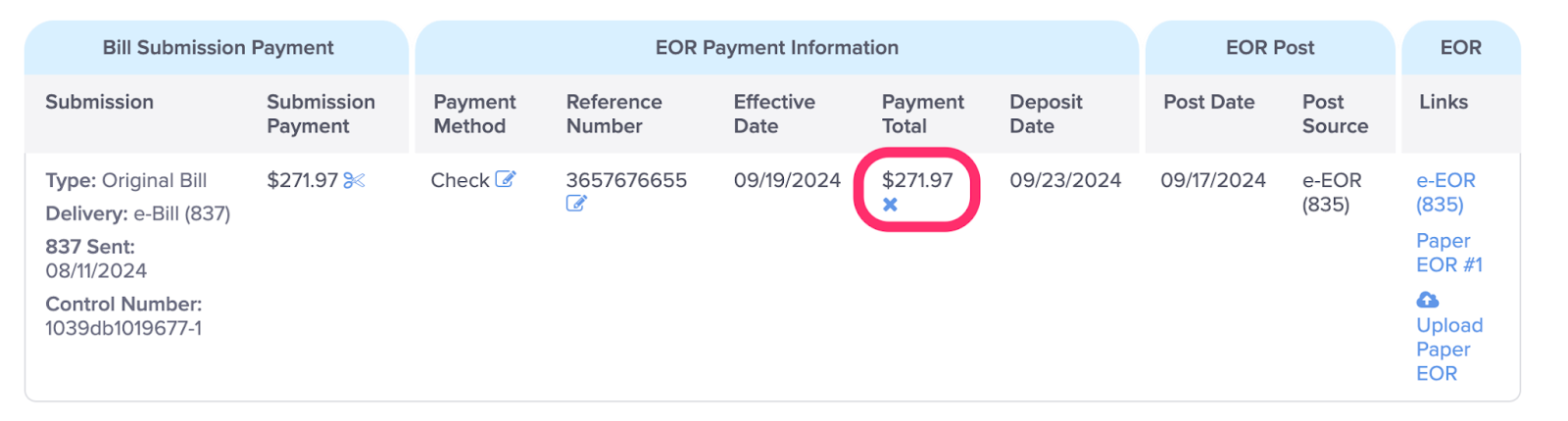
Task: Click the Upload Paper EOR link
Action: point(1449,350)
